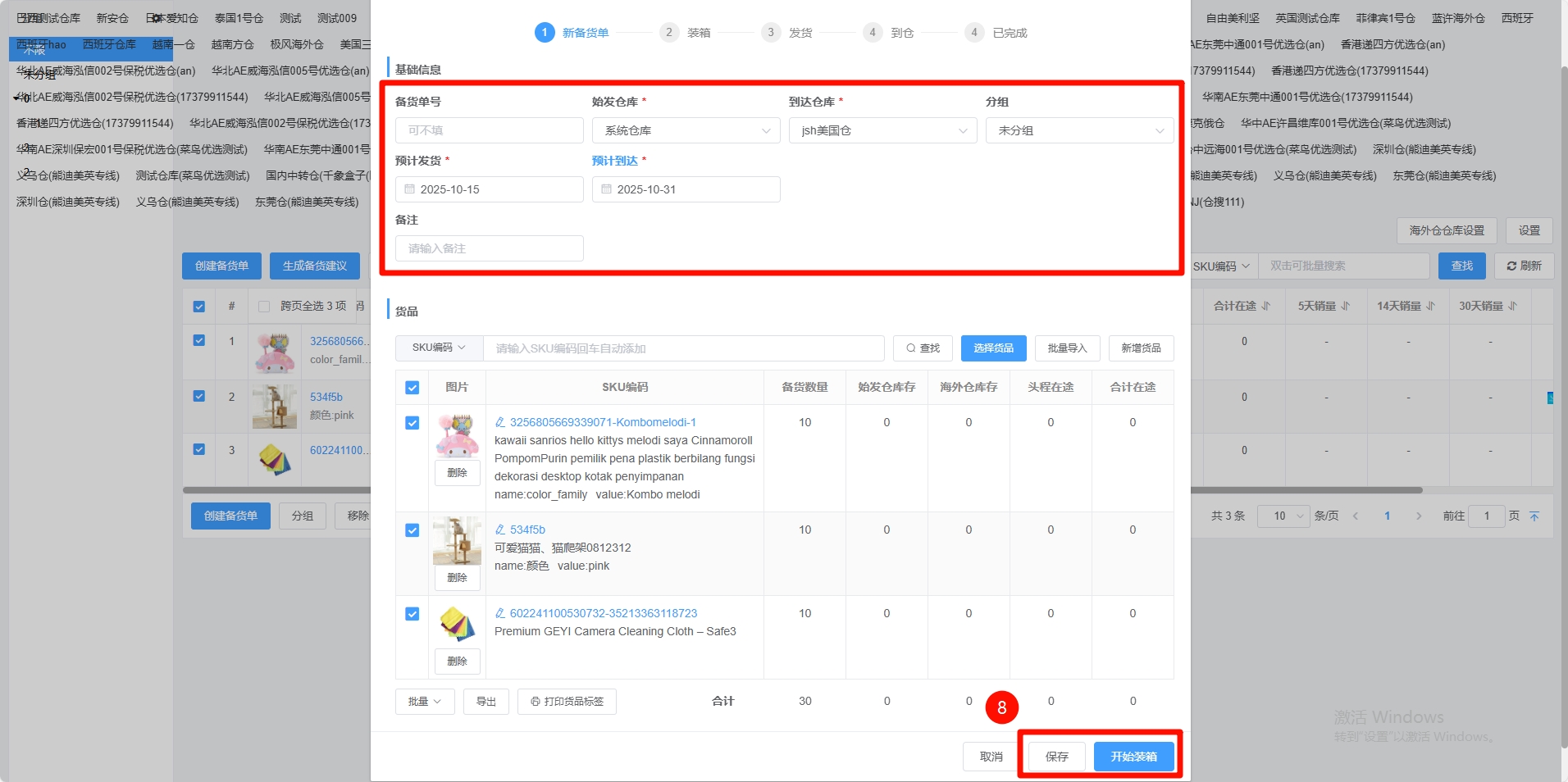
Task: Click the horizontal scrollbar under background table
Action: click(x=1304, y=490)
